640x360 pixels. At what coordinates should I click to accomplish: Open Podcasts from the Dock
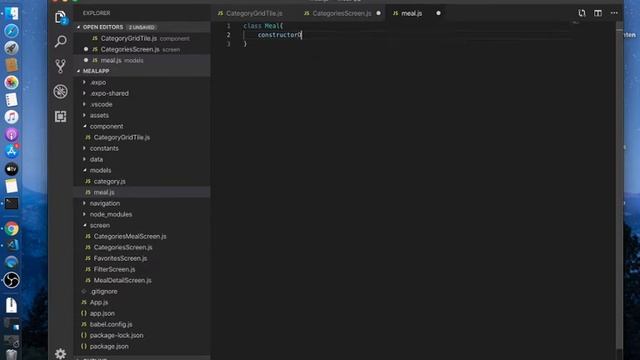point(11,134)
